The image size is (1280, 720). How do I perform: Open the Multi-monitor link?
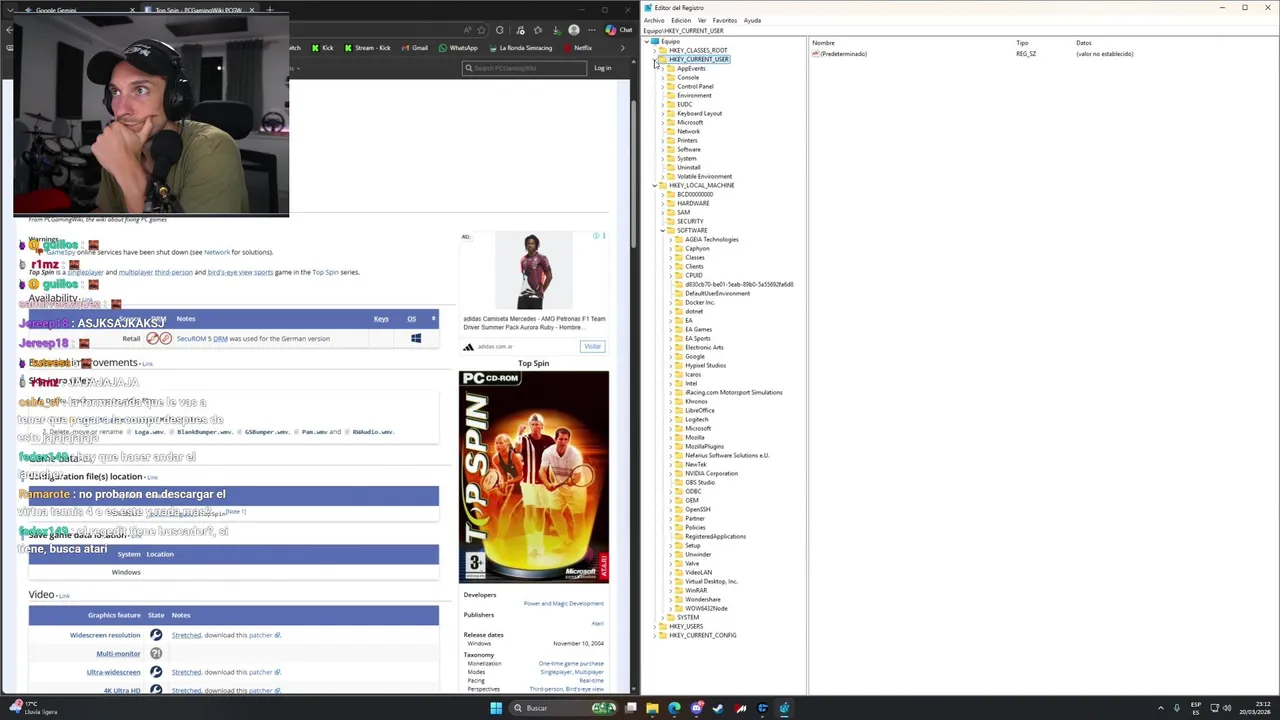point(118,653)
